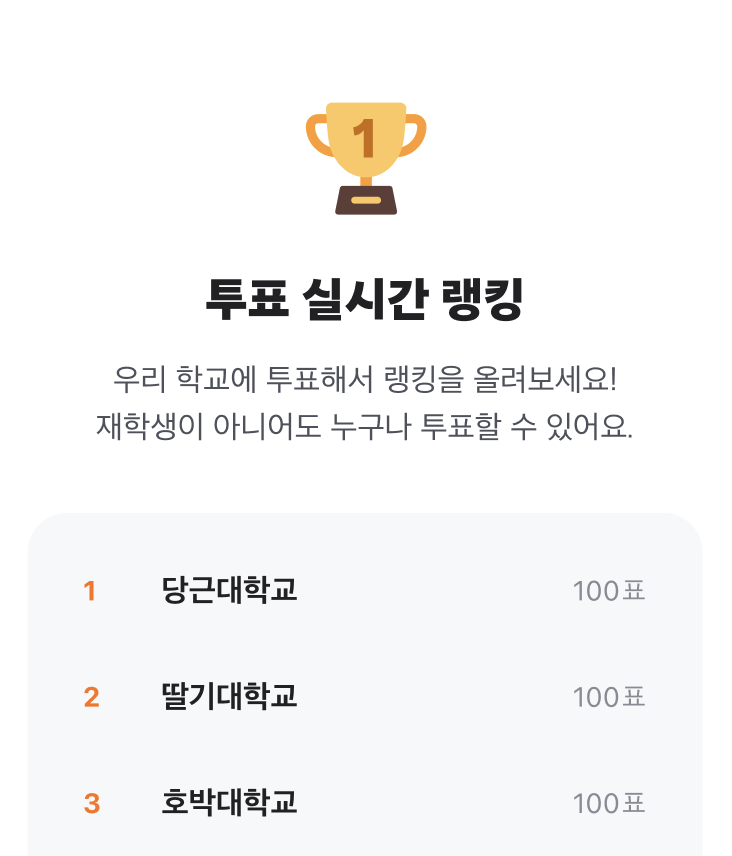Select the orange rank number 3

[x=92, y=804]
